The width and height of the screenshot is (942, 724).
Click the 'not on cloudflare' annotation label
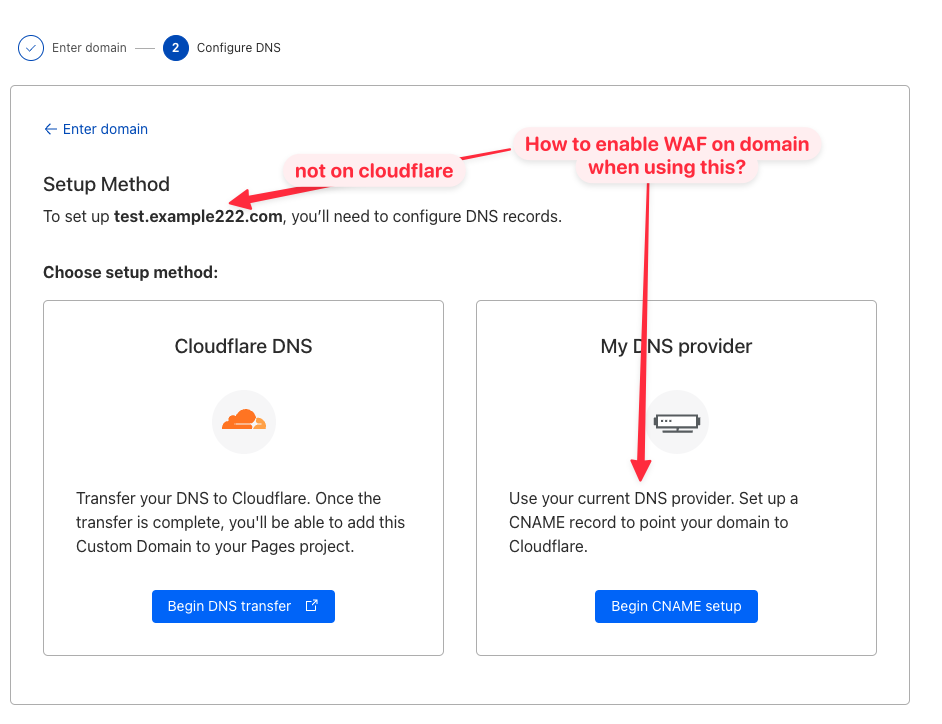pyautogui.click(x=374, y=171)
